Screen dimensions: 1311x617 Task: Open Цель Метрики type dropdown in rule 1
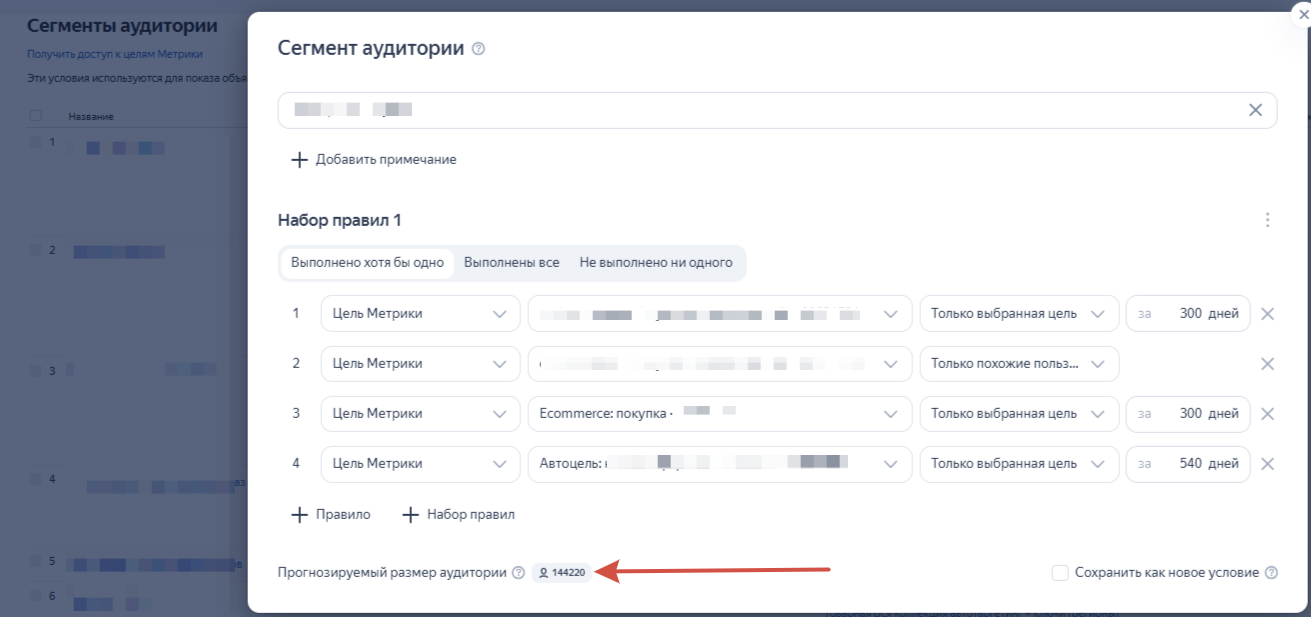420,314
